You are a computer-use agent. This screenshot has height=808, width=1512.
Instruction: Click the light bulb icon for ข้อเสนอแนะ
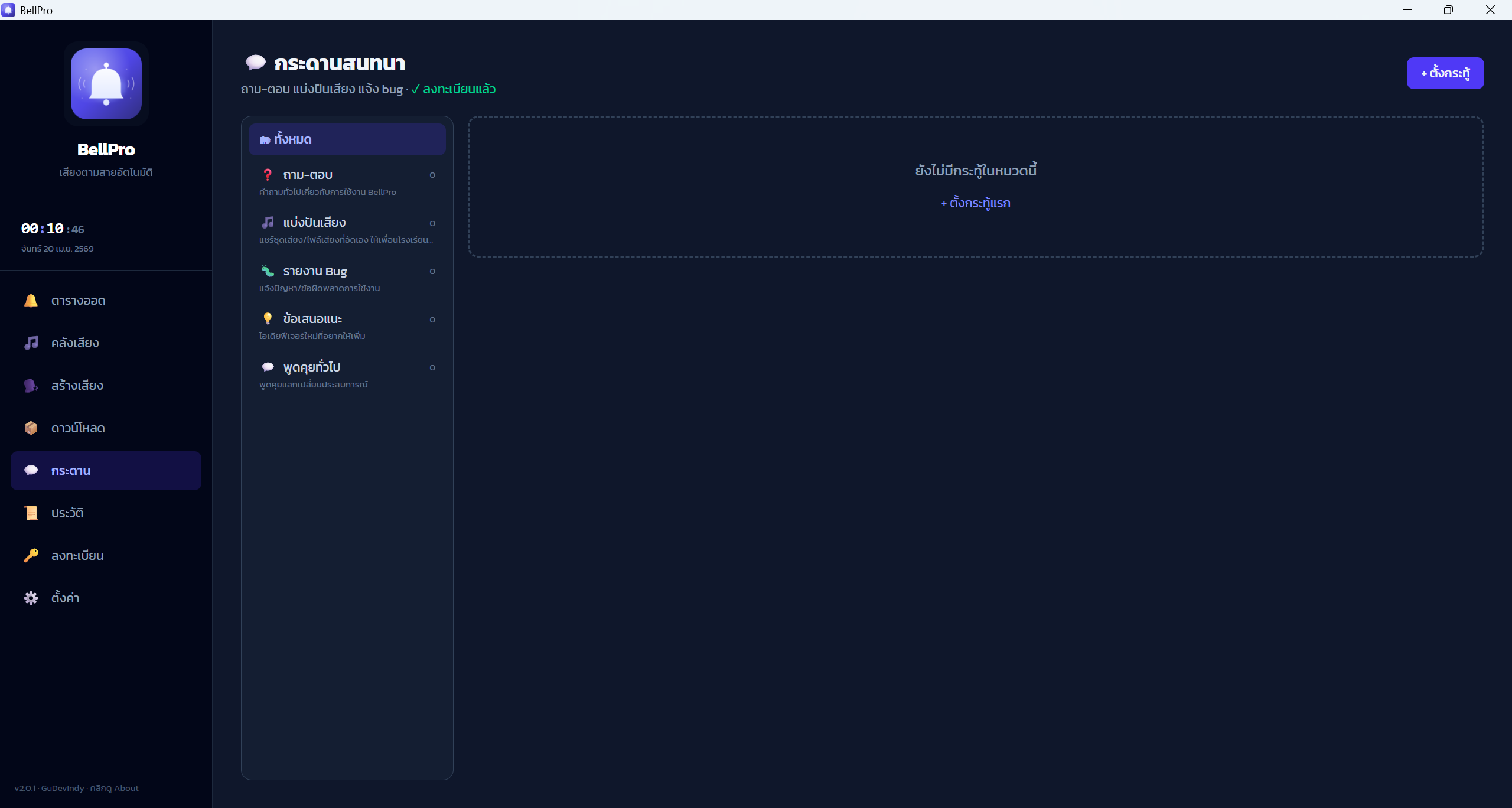tap(268, 319)
